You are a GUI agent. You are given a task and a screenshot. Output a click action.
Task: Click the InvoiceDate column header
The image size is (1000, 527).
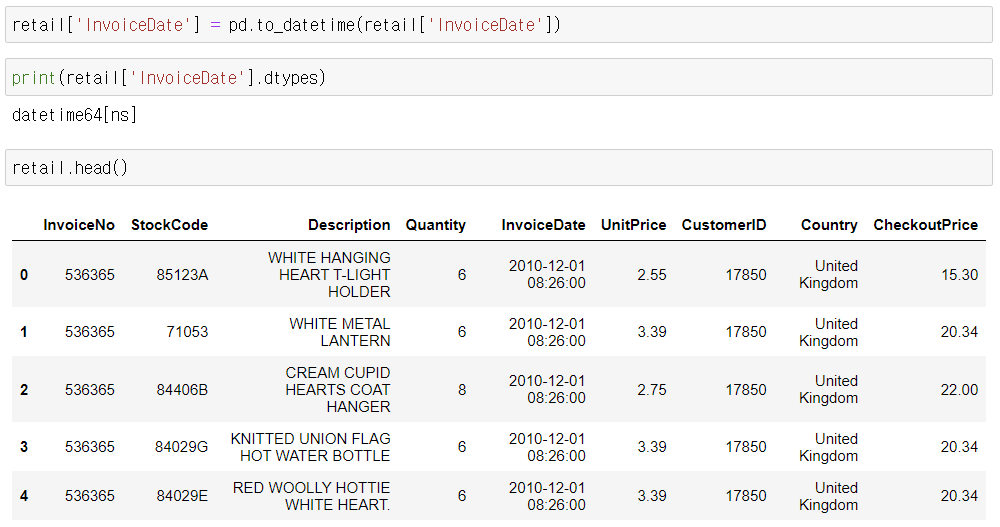(x=543, y=225)
